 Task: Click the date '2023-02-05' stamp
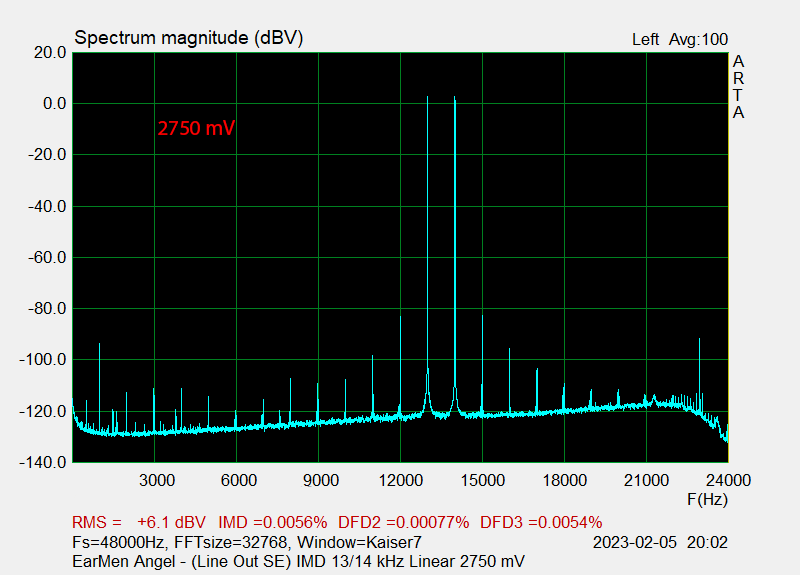coord(635,542)
